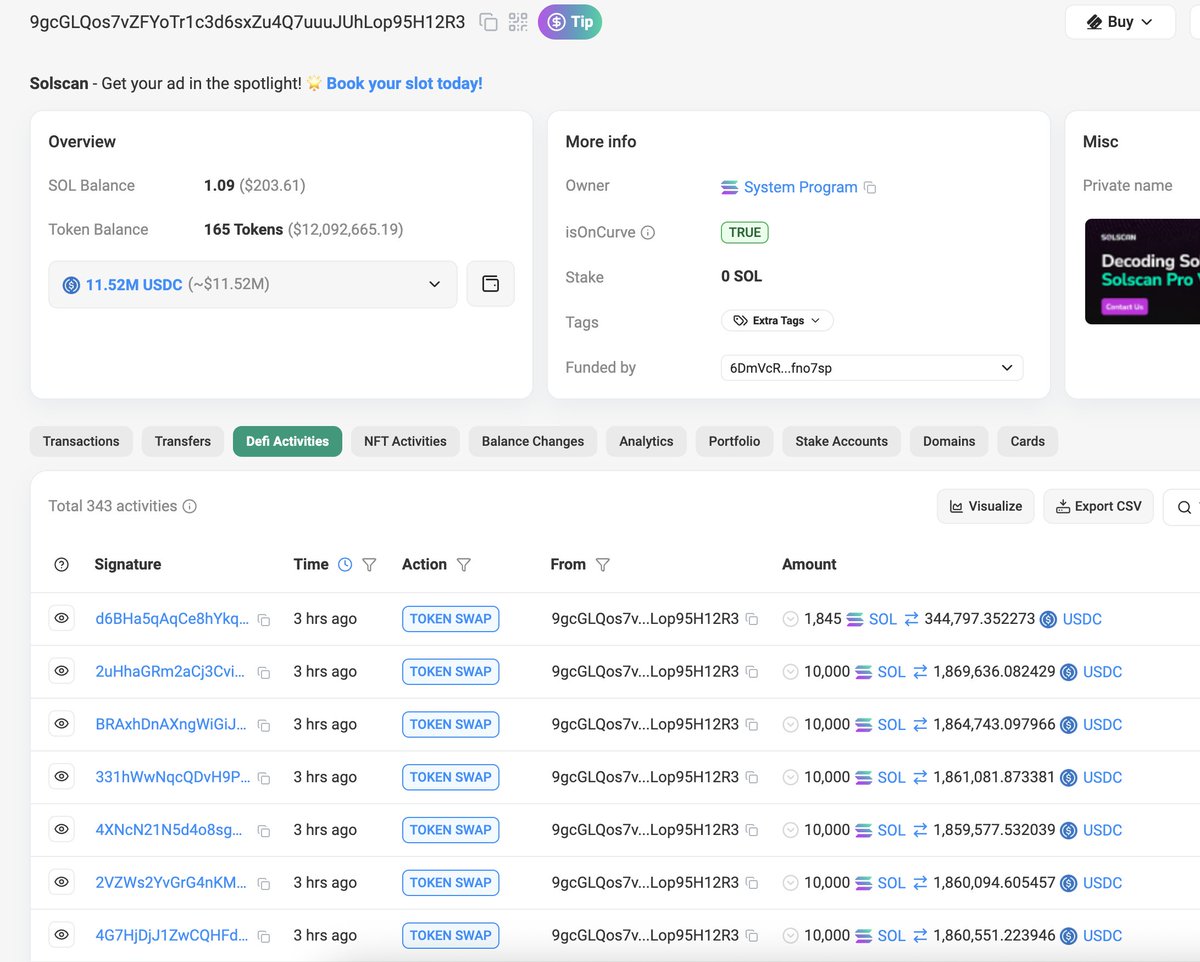Viewport: 1200px width, 962px height.
Task: Follow the Book your slot today link
Action: [404, 84]
